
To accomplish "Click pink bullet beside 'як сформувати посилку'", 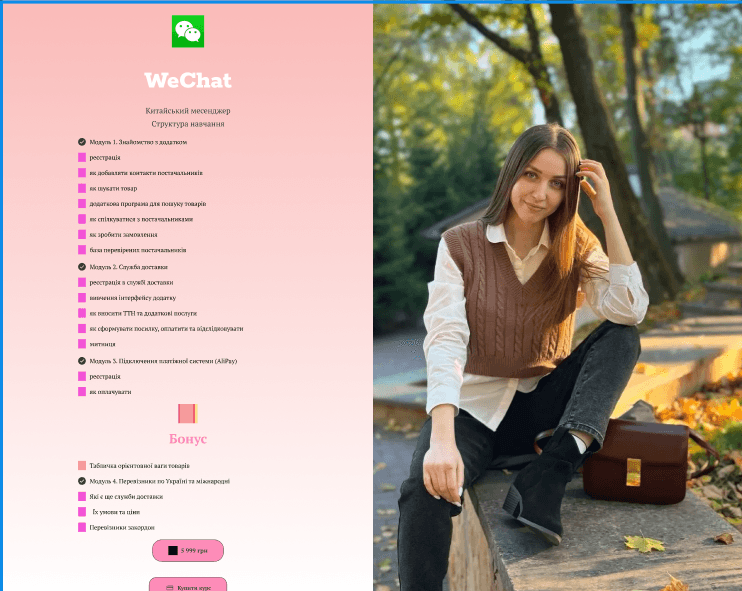I will click(x=82, y=328).
